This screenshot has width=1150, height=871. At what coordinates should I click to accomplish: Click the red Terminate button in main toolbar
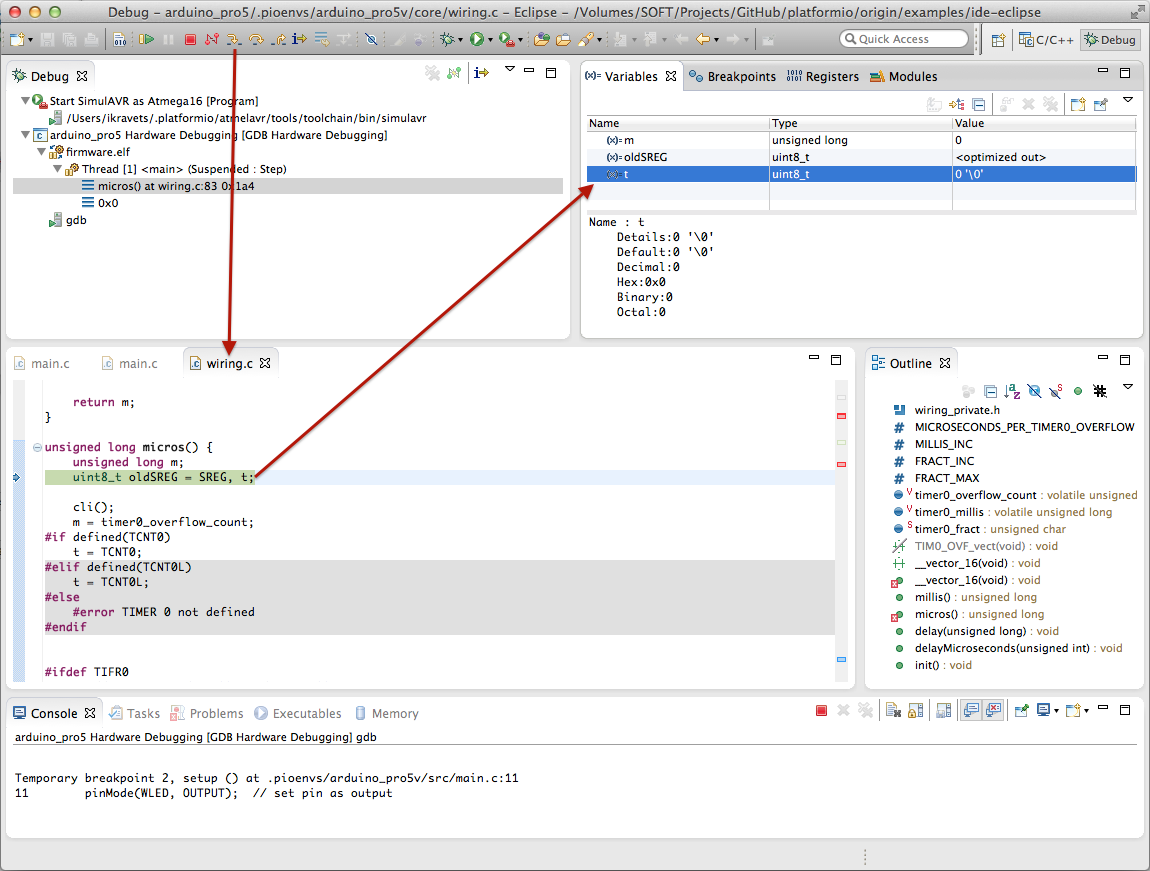(191, 40)
